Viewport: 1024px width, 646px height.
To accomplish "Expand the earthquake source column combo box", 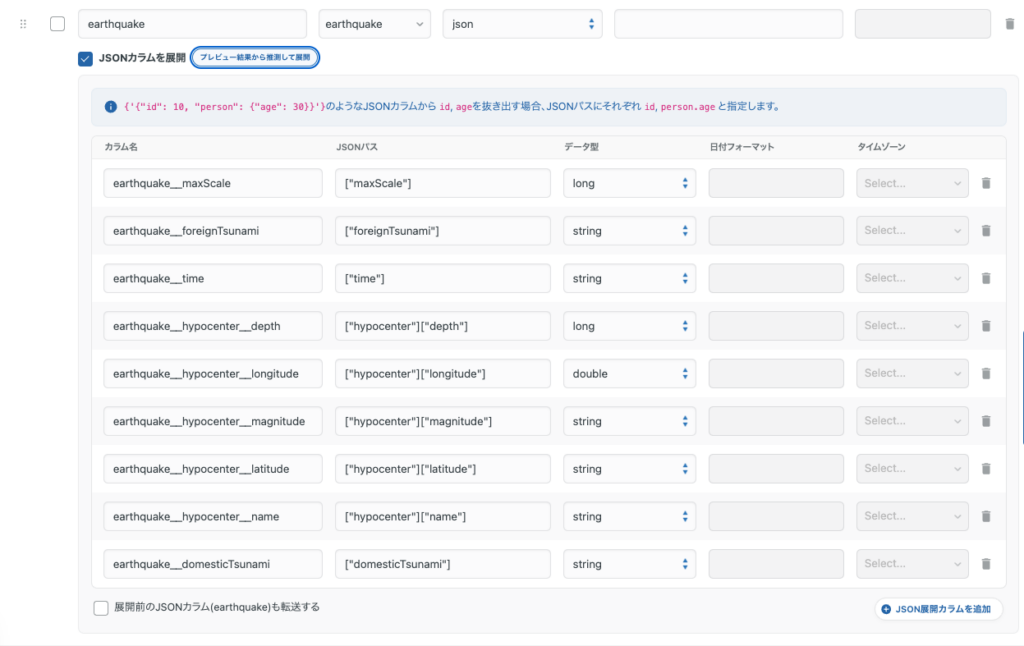I will pyautogui.click(x=374, y=24).
